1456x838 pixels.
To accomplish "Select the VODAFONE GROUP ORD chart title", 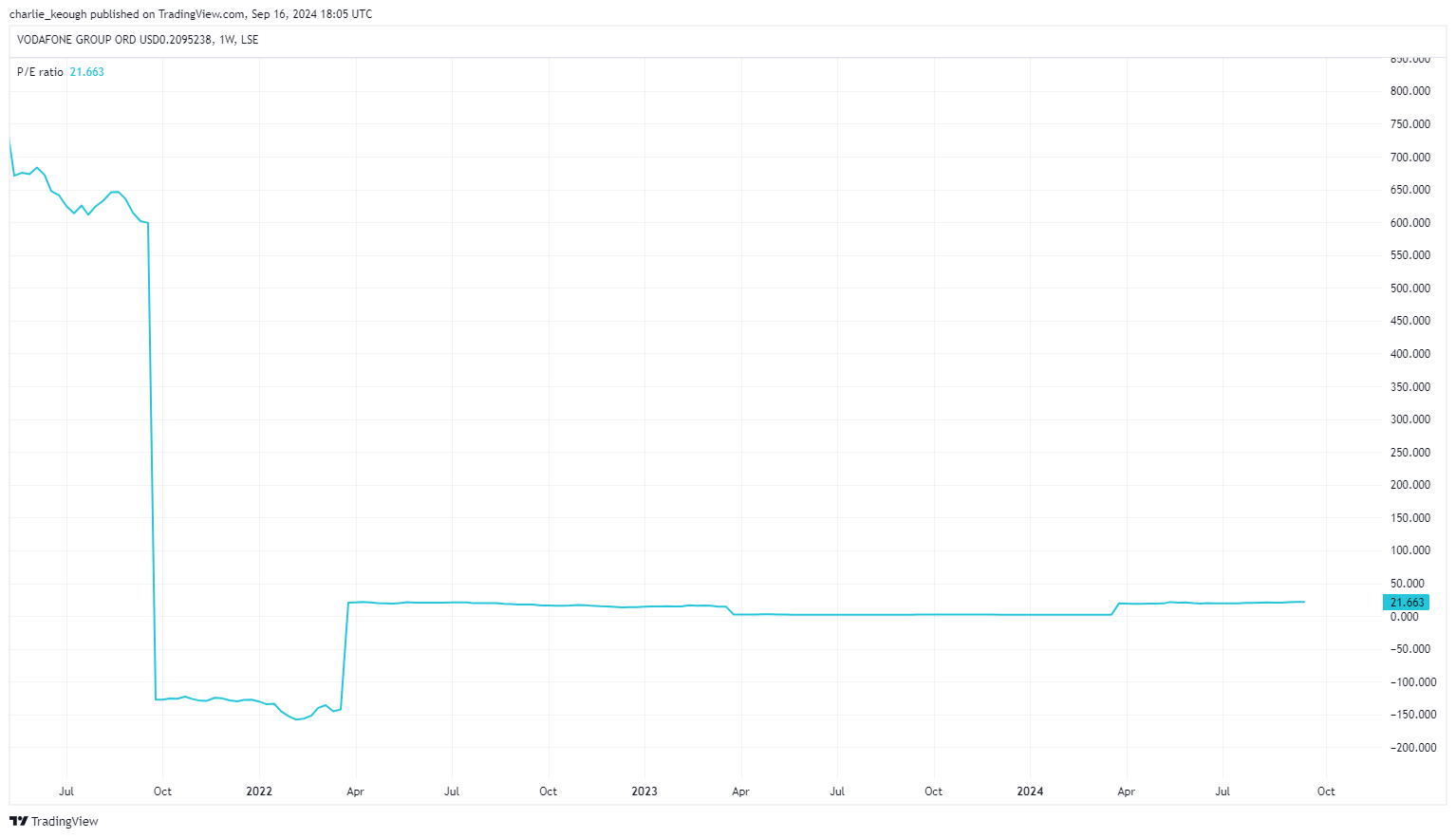I will point(137,40).
